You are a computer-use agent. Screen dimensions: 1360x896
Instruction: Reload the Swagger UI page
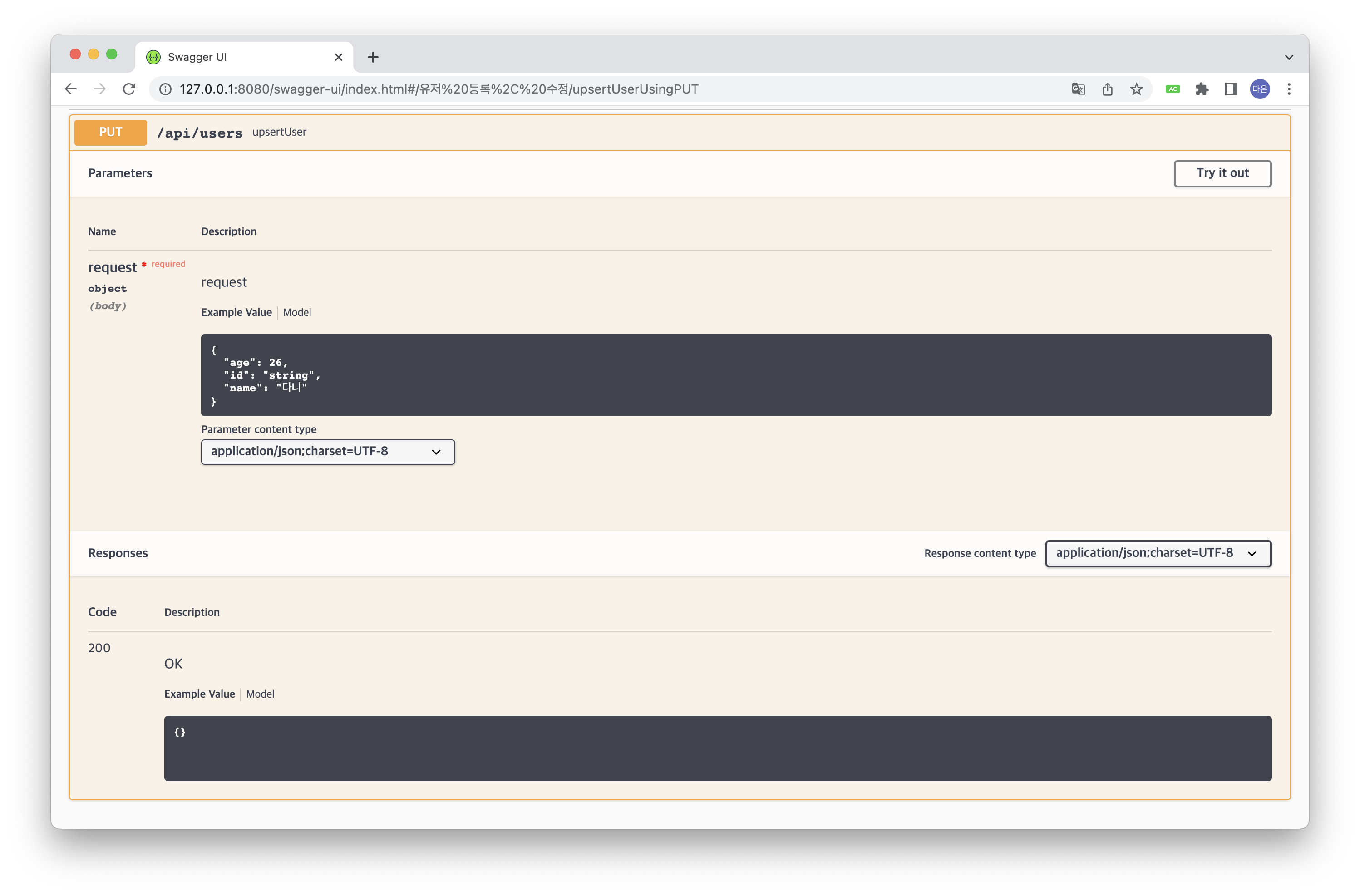point(129,89)
